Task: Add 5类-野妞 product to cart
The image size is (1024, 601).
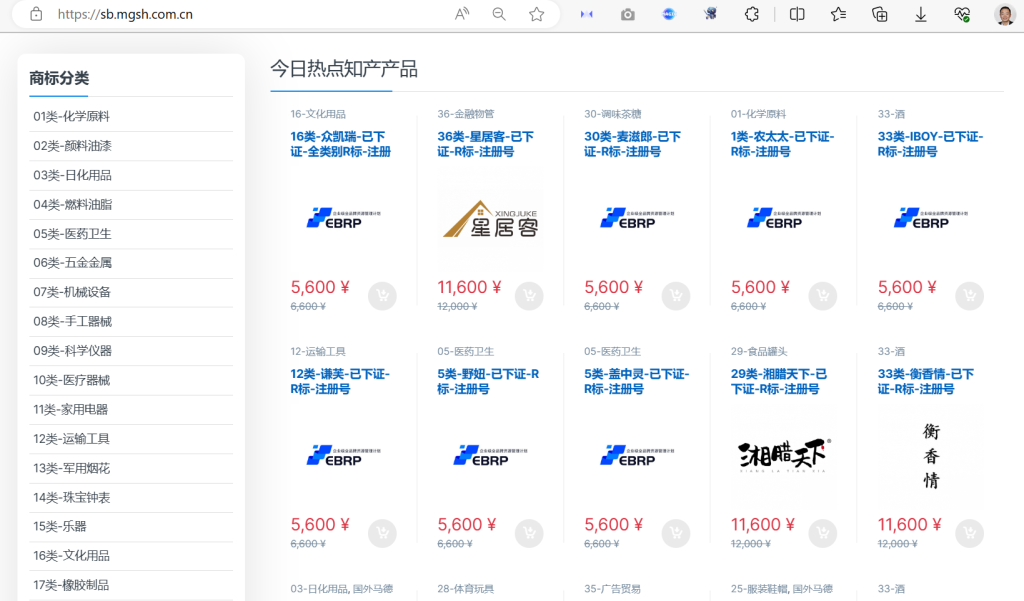Action: pyautogui.click(x=529, y=533)
